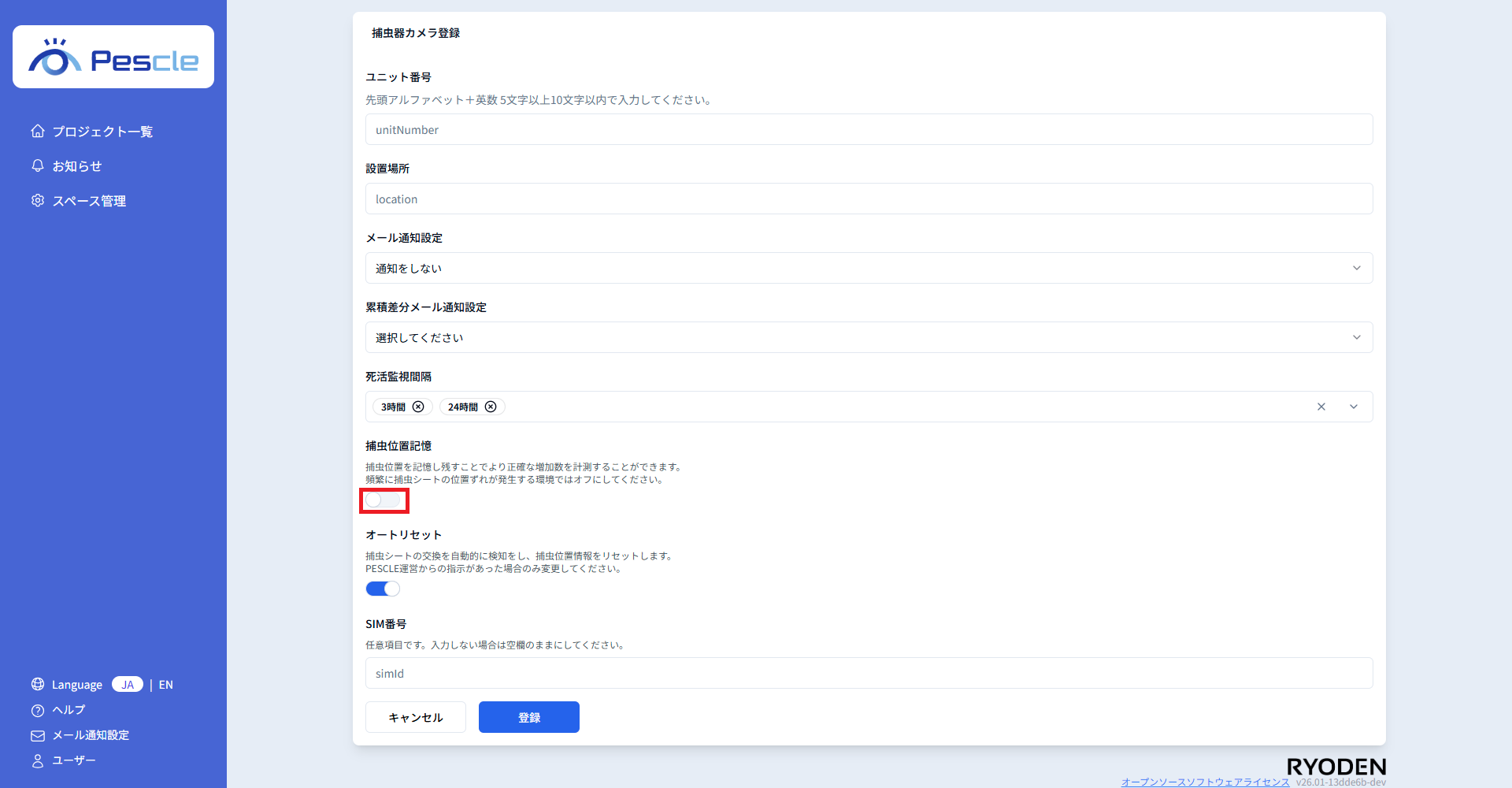The height and width of the screenshot is (788, 1512).
Task: Click the gear icon for スペース管理
Action: [38, 200]
